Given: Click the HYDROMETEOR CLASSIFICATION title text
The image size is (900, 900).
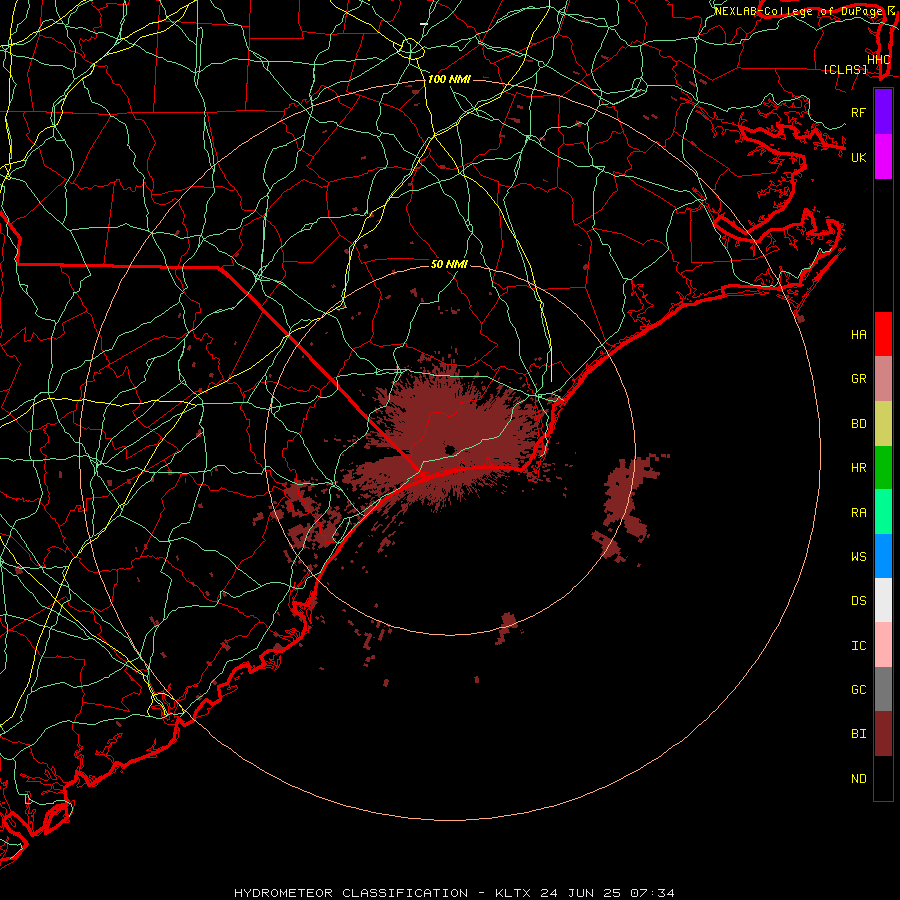Looking at the screenshot, I should coord(351,893).
